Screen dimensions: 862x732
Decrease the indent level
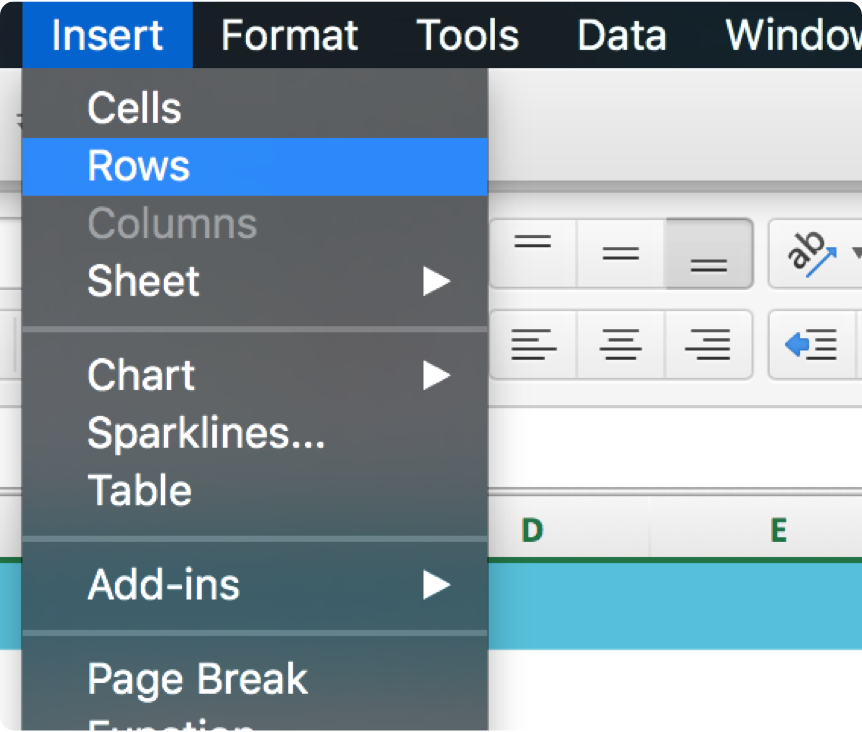[x=810, y=345]
